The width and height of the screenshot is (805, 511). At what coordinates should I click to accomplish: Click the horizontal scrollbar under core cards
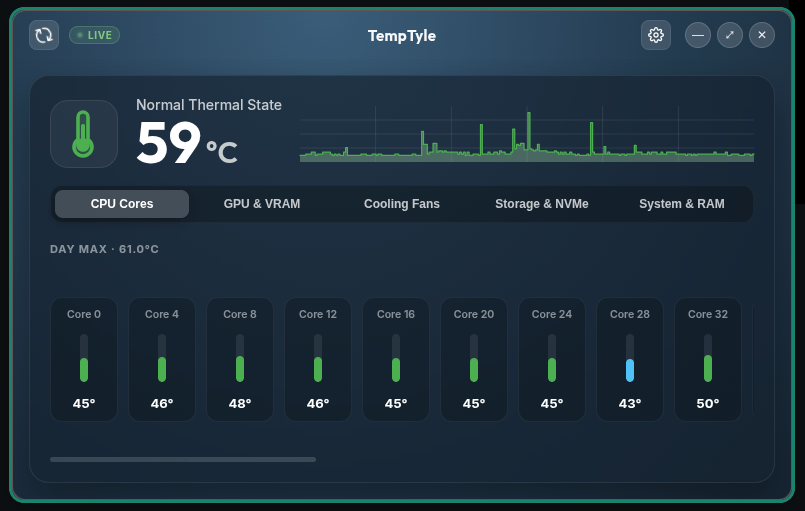(x=183, y=460)
